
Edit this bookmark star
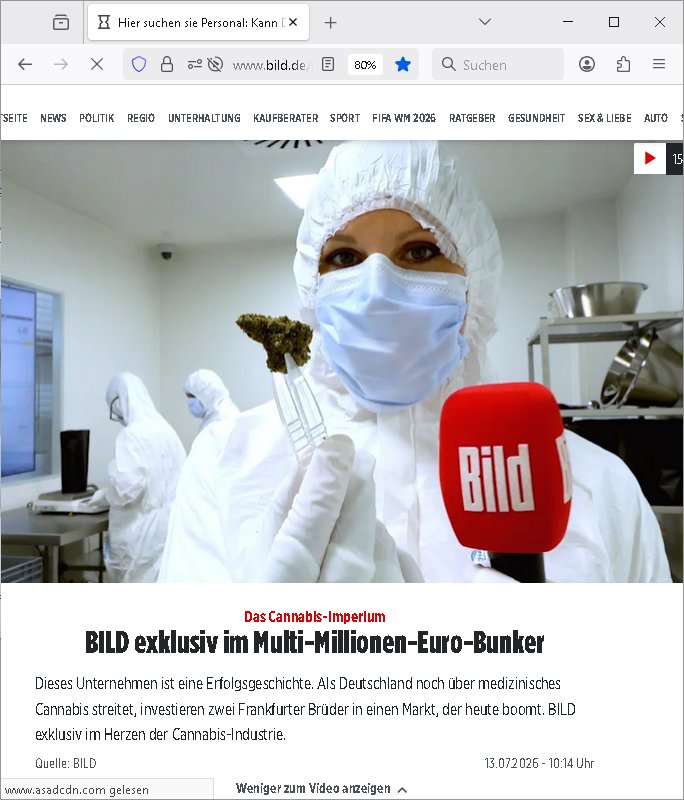pos(402,64)
